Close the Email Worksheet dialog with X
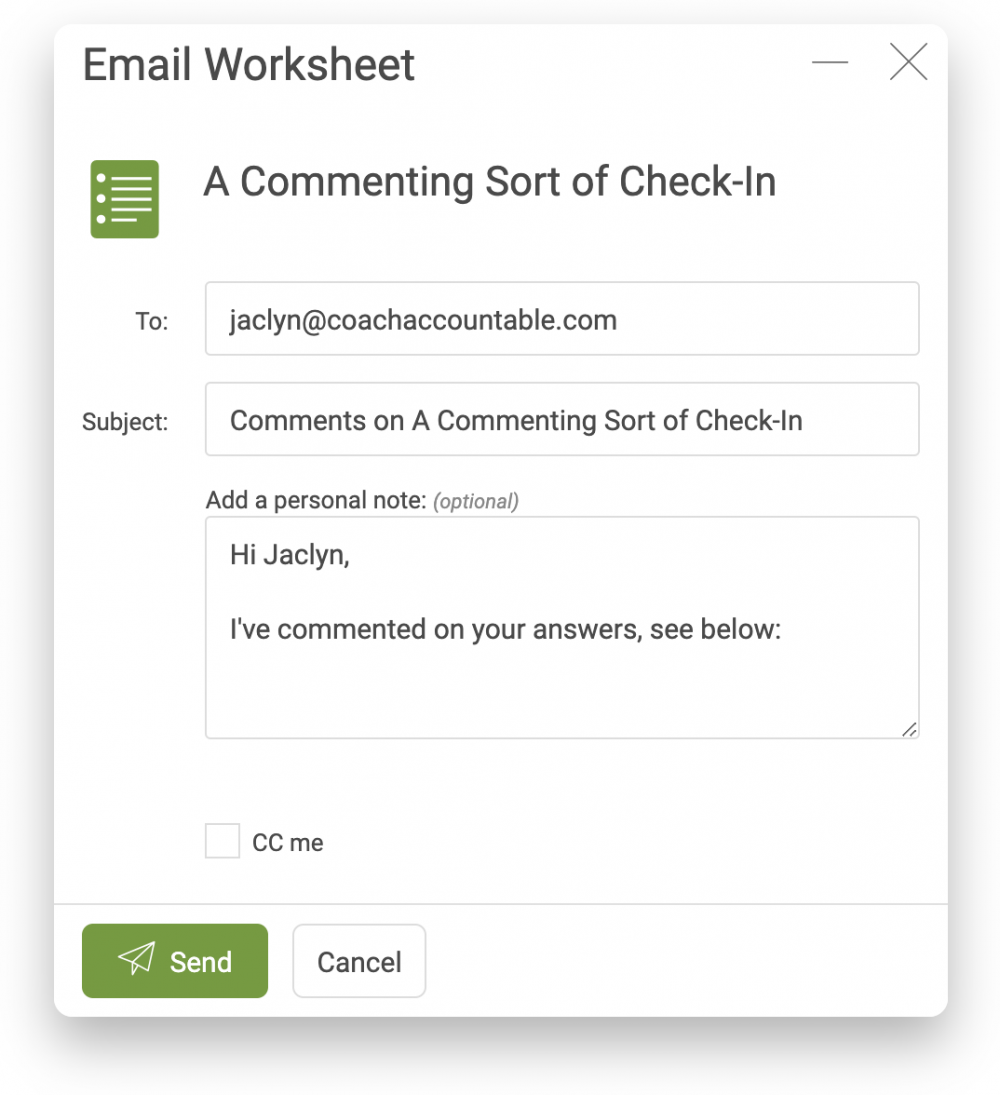 click(909, 61)
